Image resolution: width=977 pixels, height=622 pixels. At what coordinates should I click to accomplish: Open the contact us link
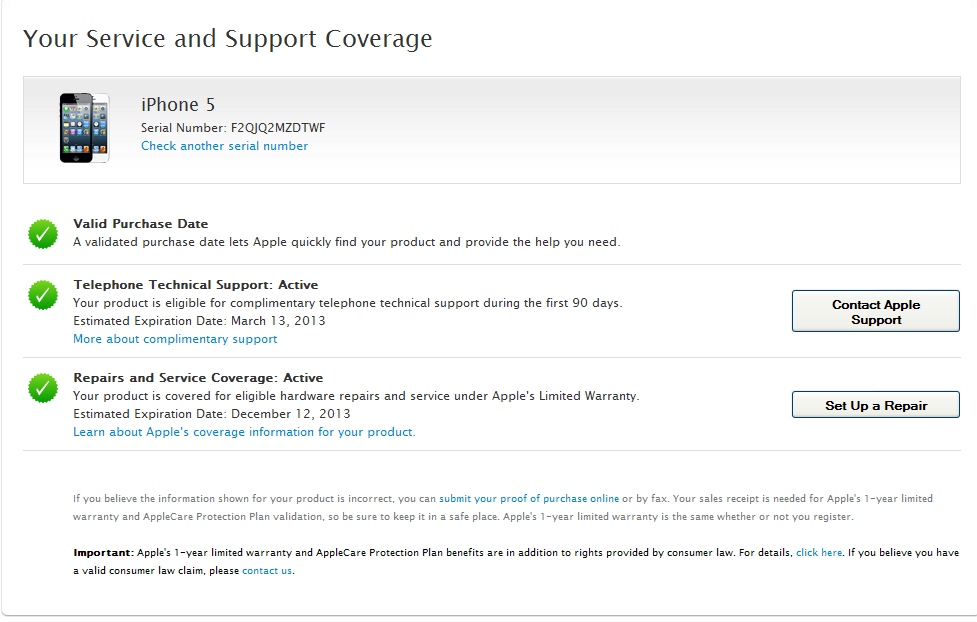(267, 570)
